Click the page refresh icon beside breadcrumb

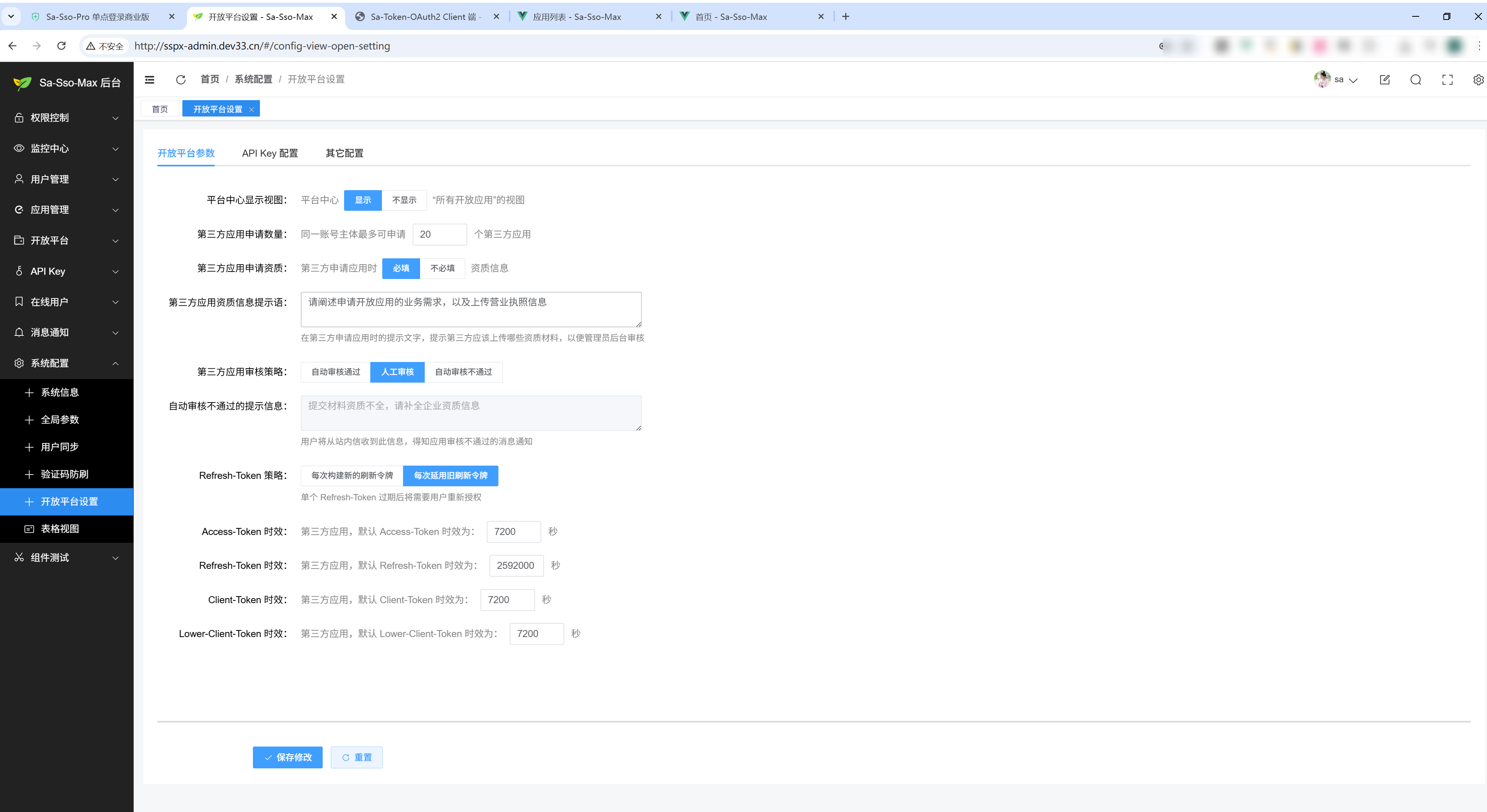tap(181, 79)
